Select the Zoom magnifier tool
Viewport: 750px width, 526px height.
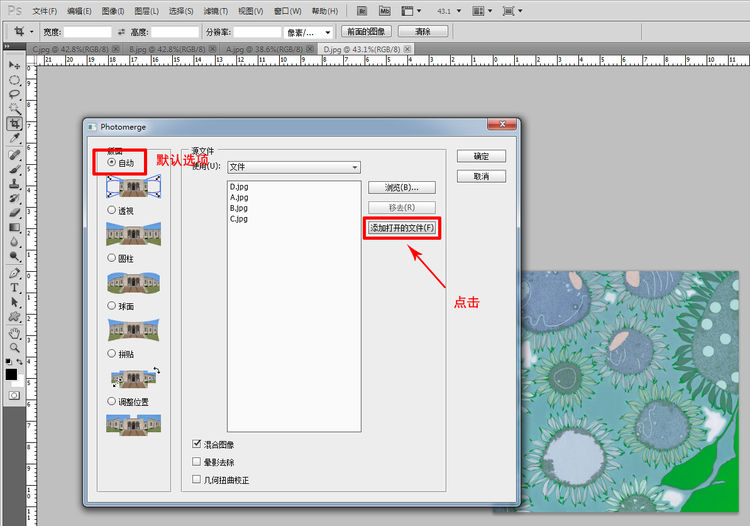[14, 347]
